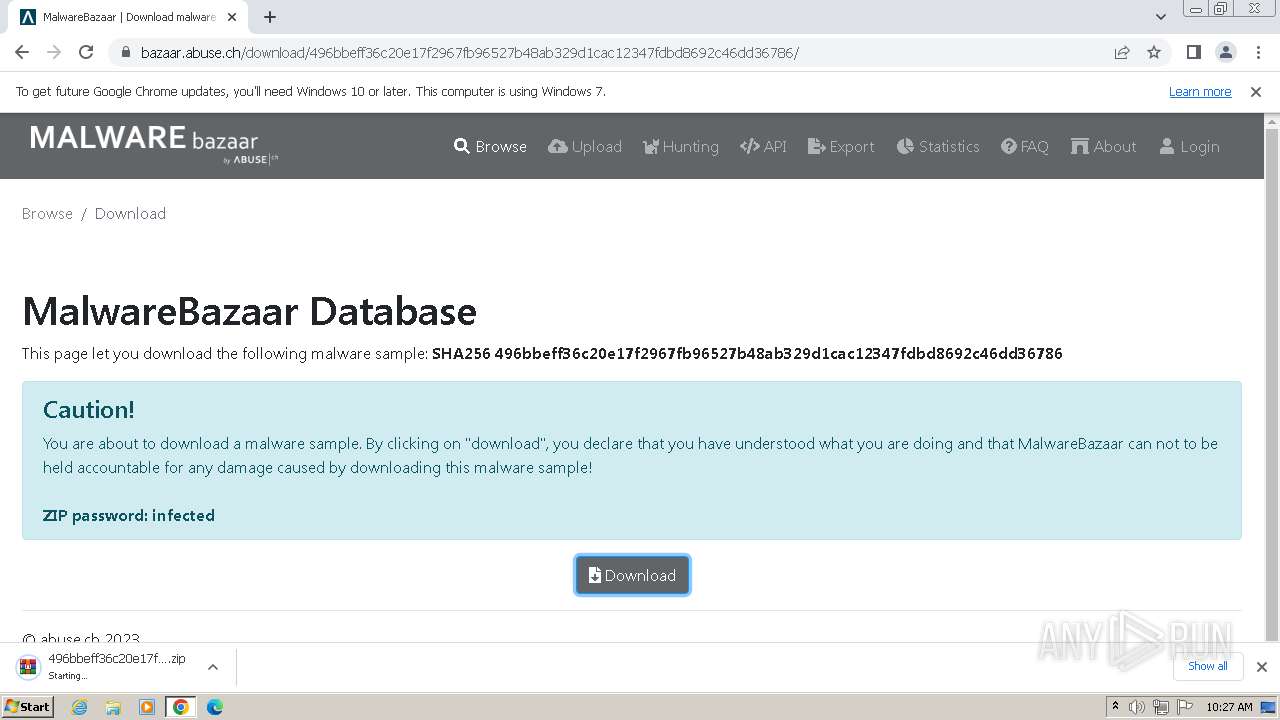The height and width of the screenshot is (720, 1280).
Task: Close the downloads shelf
Action: point(1262,666)
